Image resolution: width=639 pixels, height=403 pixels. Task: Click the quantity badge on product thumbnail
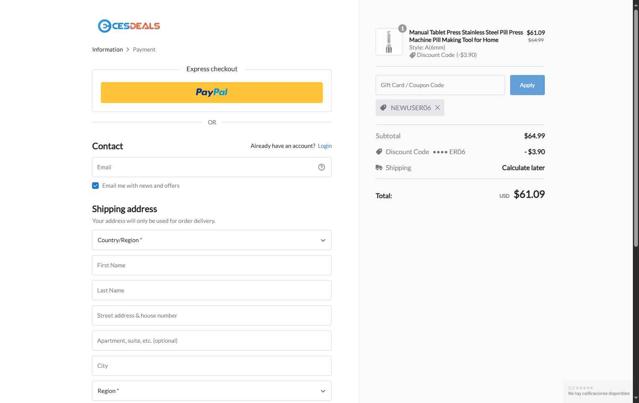click(402, 28)
